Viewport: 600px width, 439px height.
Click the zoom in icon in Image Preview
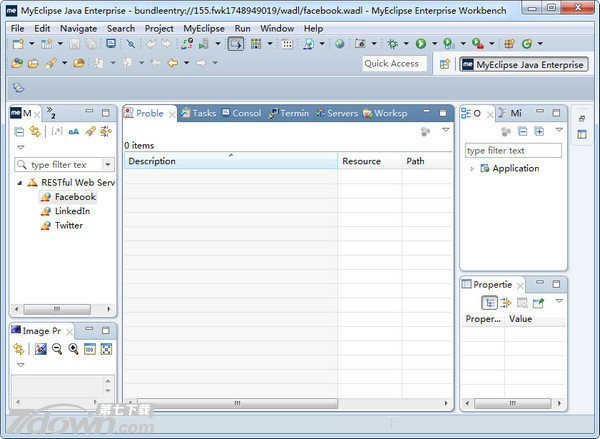(x=73, y=349)
